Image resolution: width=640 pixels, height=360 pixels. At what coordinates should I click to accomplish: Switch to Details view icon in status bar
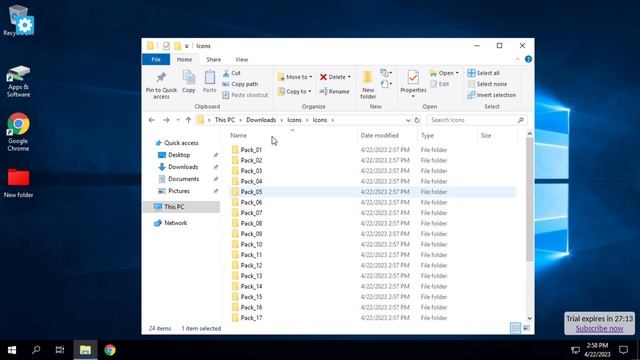(x=516, y=328)
